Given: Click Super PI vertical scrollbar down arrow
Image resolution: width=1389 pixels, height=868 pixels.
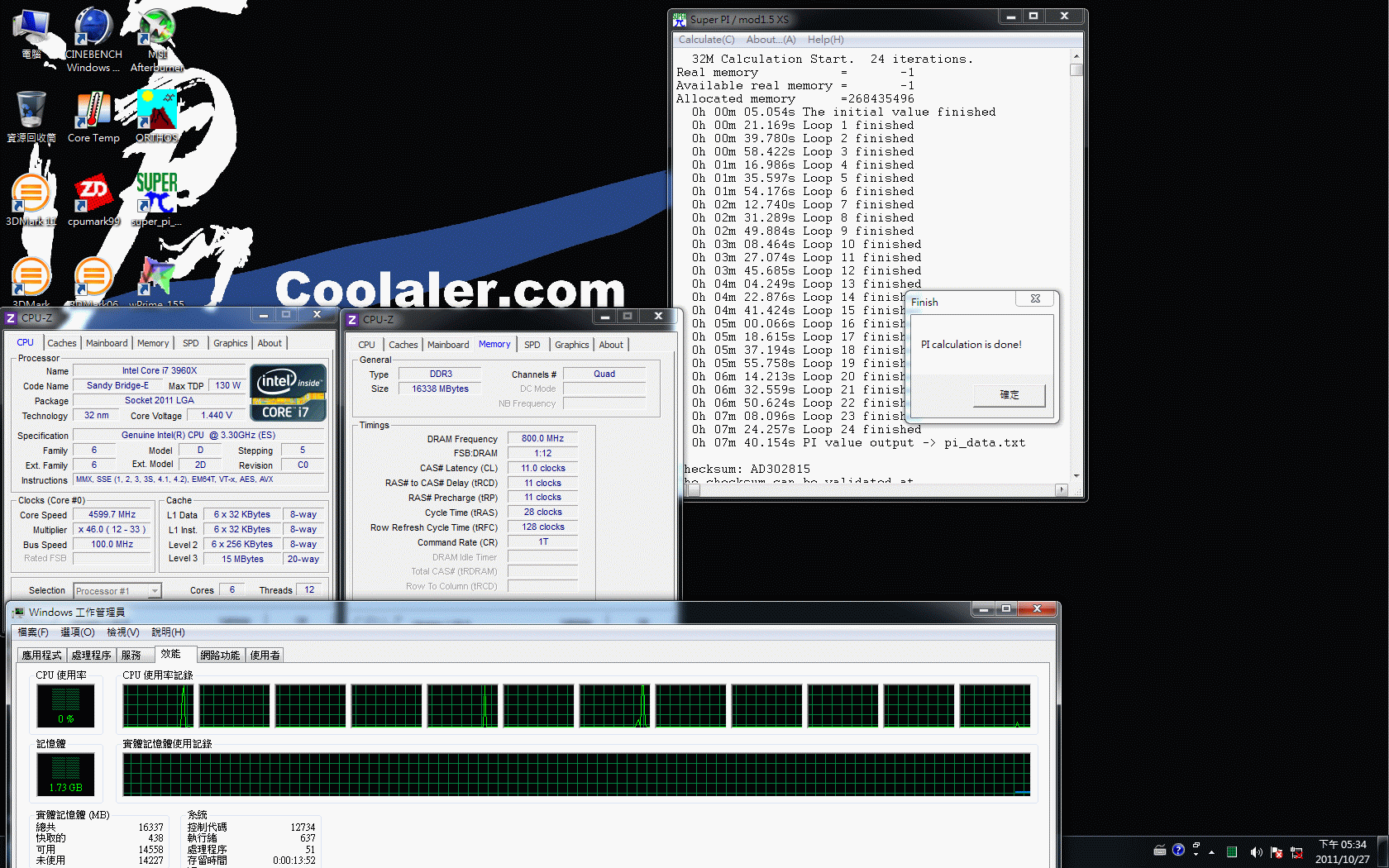Looking at the screenshot, I should pyautogui.click(x=1076, y=475).
